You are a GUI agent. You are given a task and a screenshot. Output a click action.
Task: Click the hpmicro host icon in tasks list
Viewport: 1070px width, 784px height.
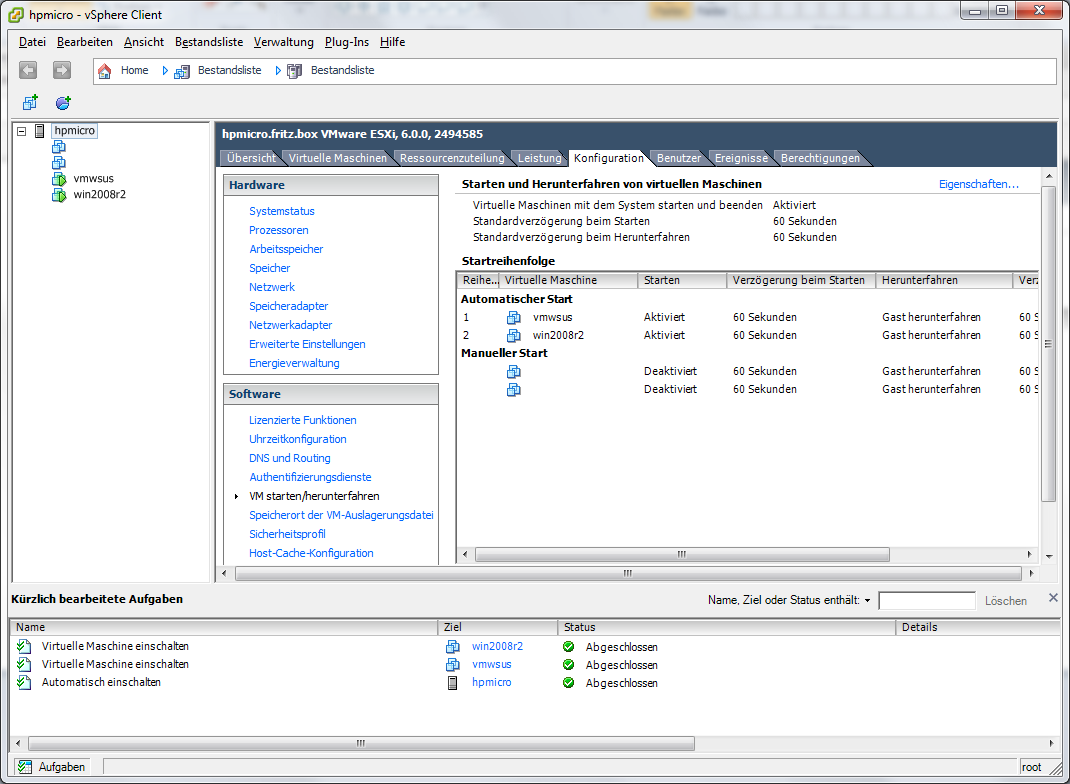pyautogui.click(x=452, y=683)
